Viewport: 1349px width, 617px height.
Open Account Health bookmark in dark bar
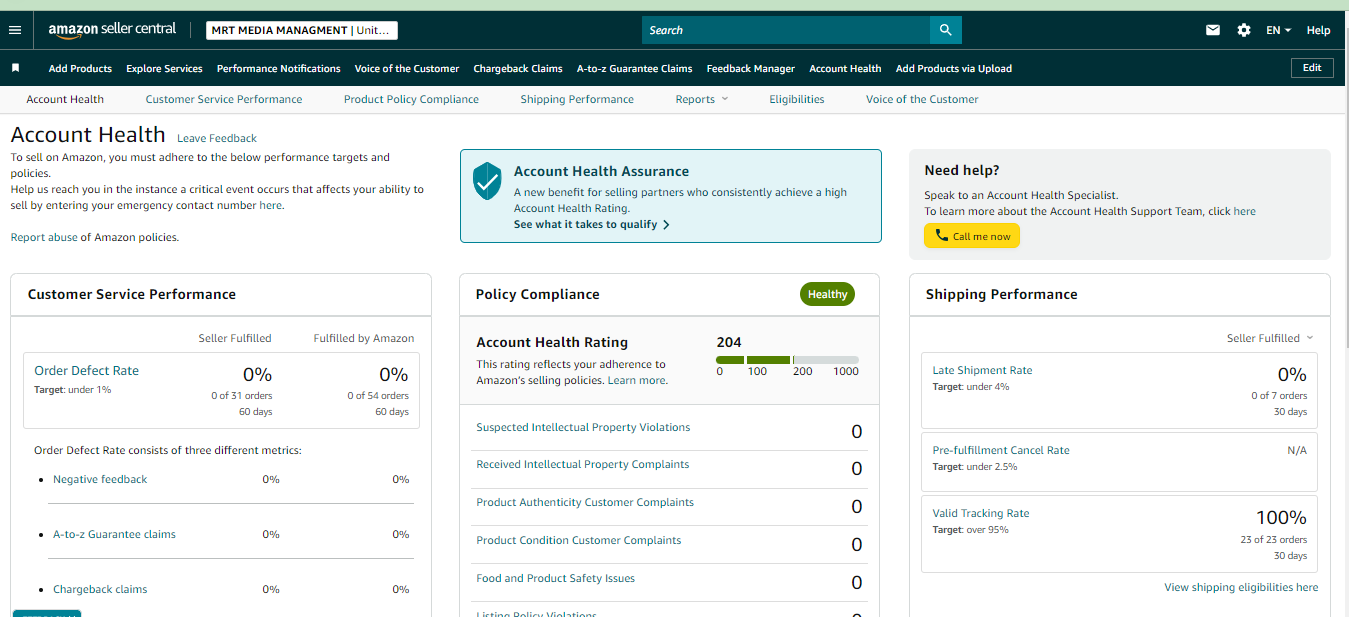(x=845, y=68)
